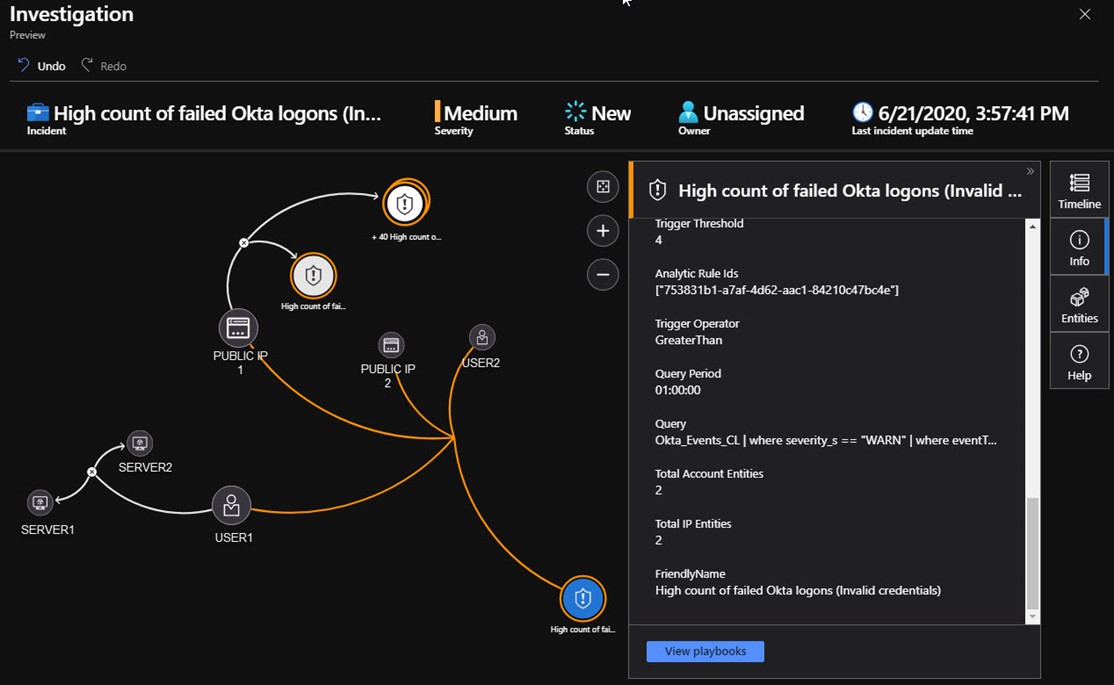Screen dimensions: 1114x685
Task: Open the Help tab
Action: pos(1079,361)
